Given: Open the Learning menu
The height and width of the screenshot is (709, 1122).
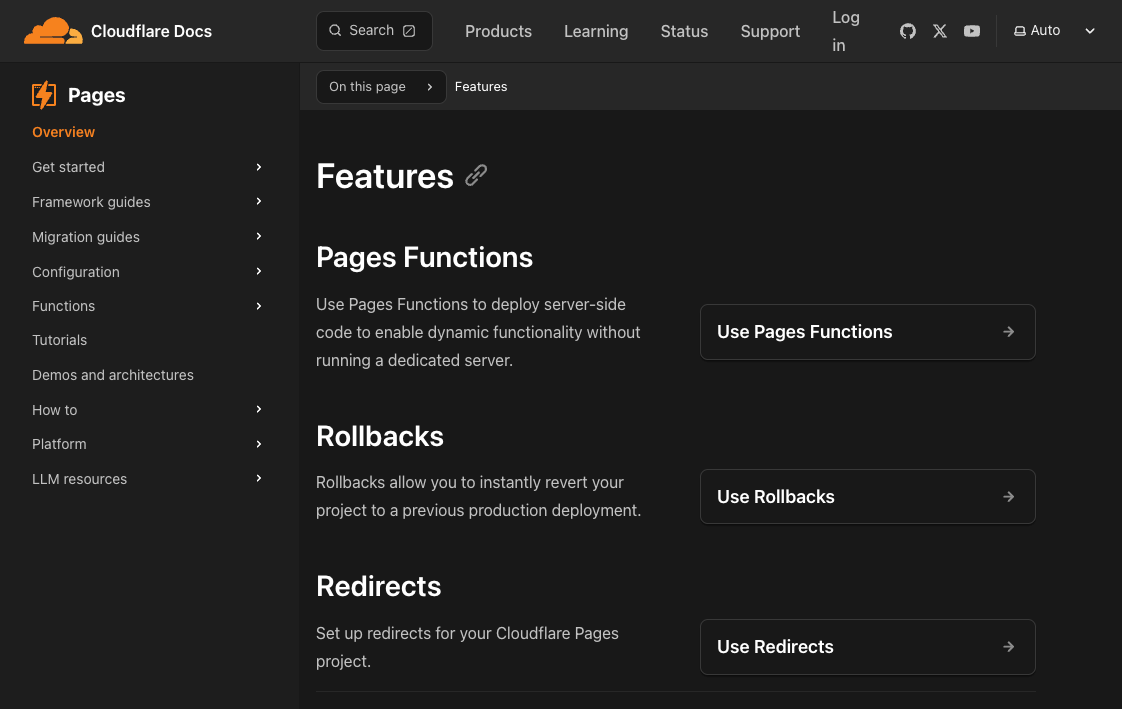Looking at the screenshot, I should click(596, 31).
